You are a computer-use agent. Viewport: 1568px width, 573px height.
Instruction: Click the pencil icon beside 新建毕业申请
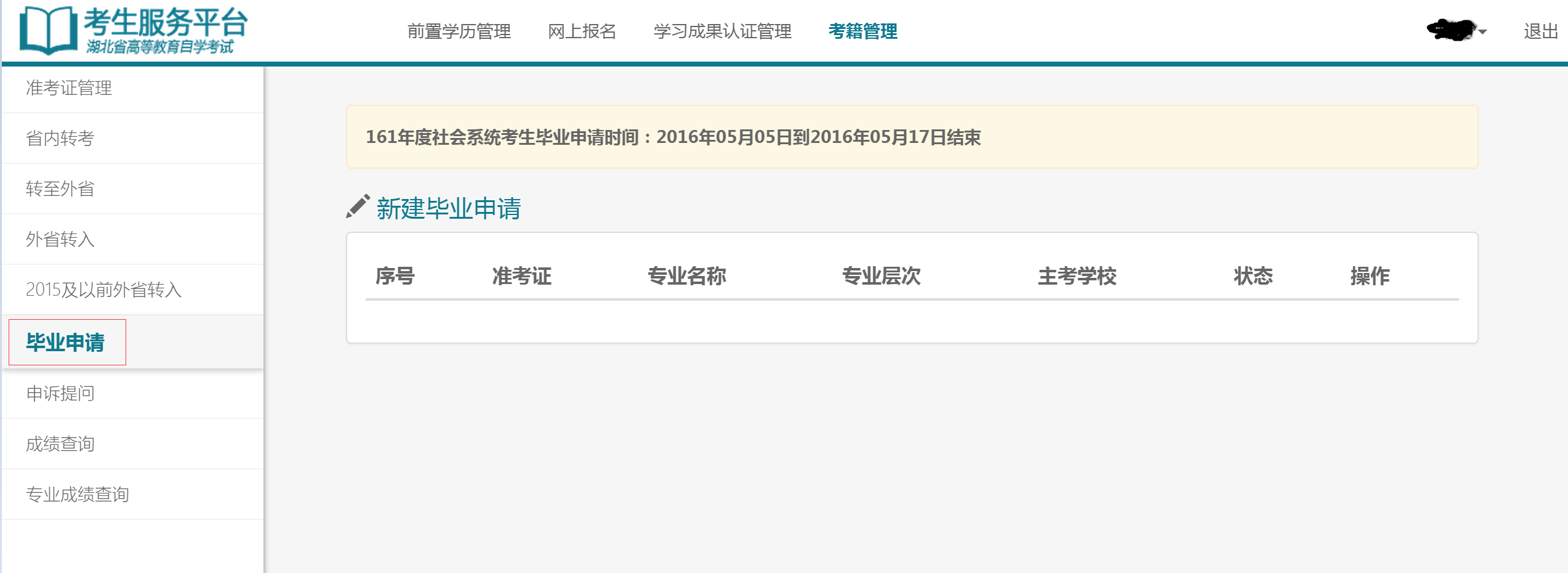(358, 207)
